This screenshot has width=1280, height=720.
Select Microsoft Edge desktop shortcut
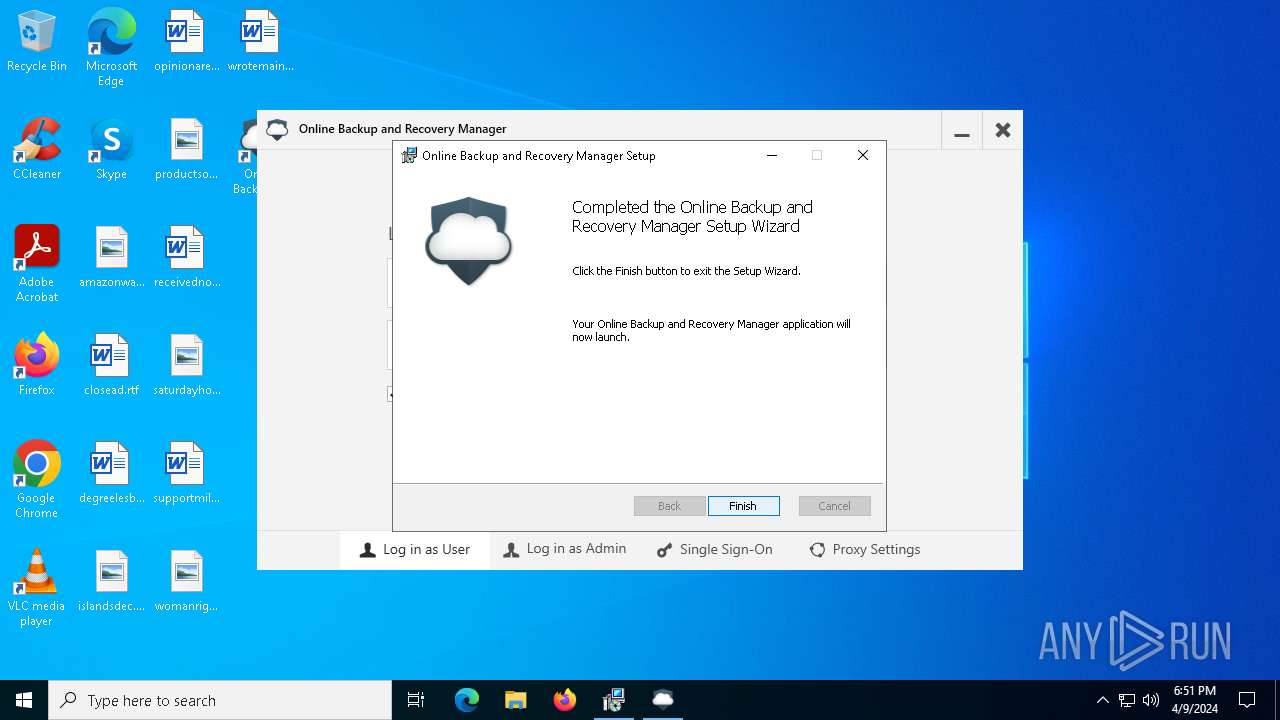[111, 47]
